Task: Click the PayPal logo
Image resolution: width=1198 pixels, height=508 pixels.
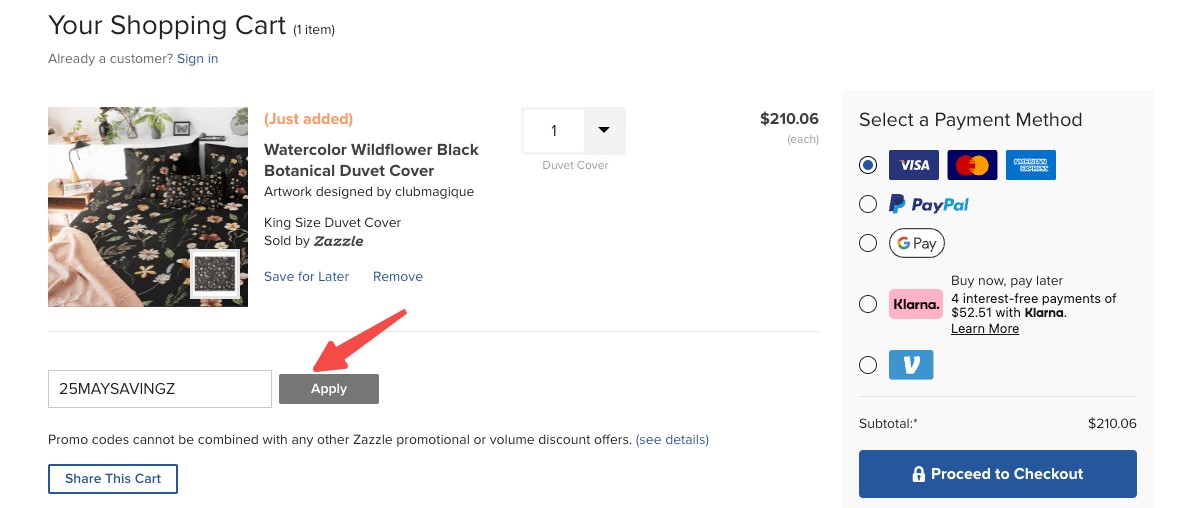Action: [929, 204]
